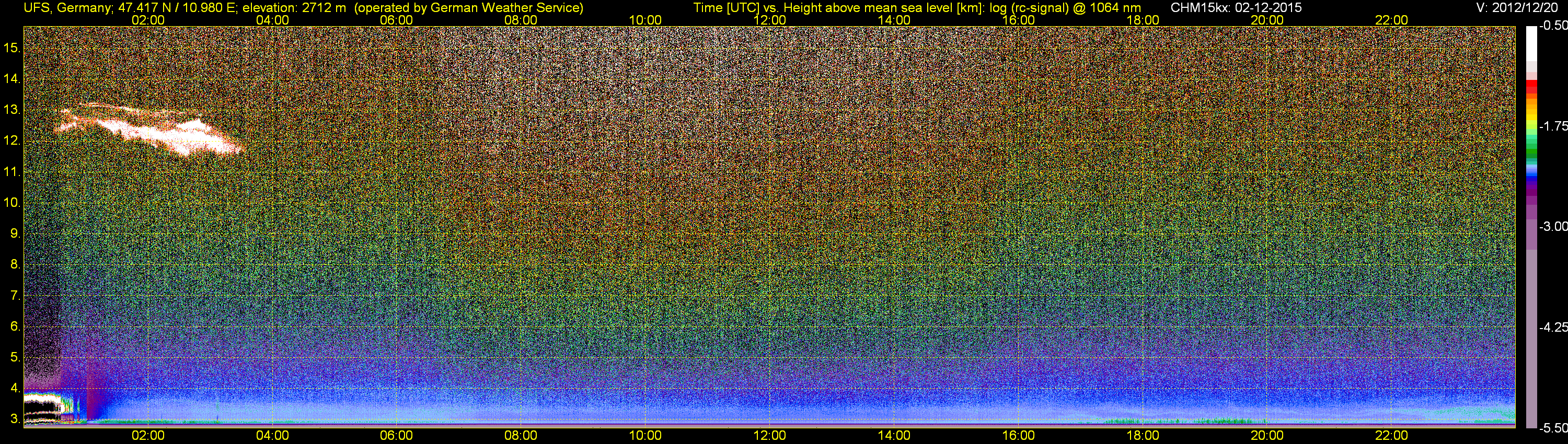Click the bottom axis time label 08:00
The image size is (1568, 444).
click(521, 436)
